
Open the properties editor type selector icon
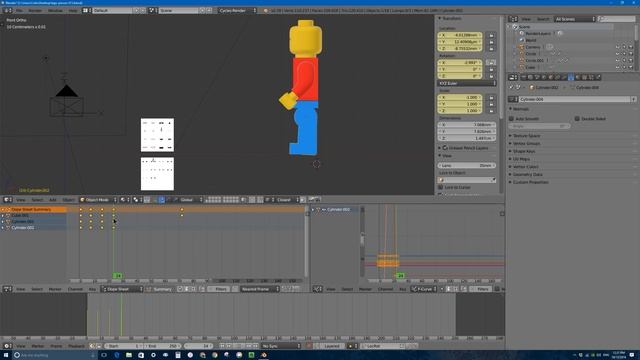[x=513, y=77]
